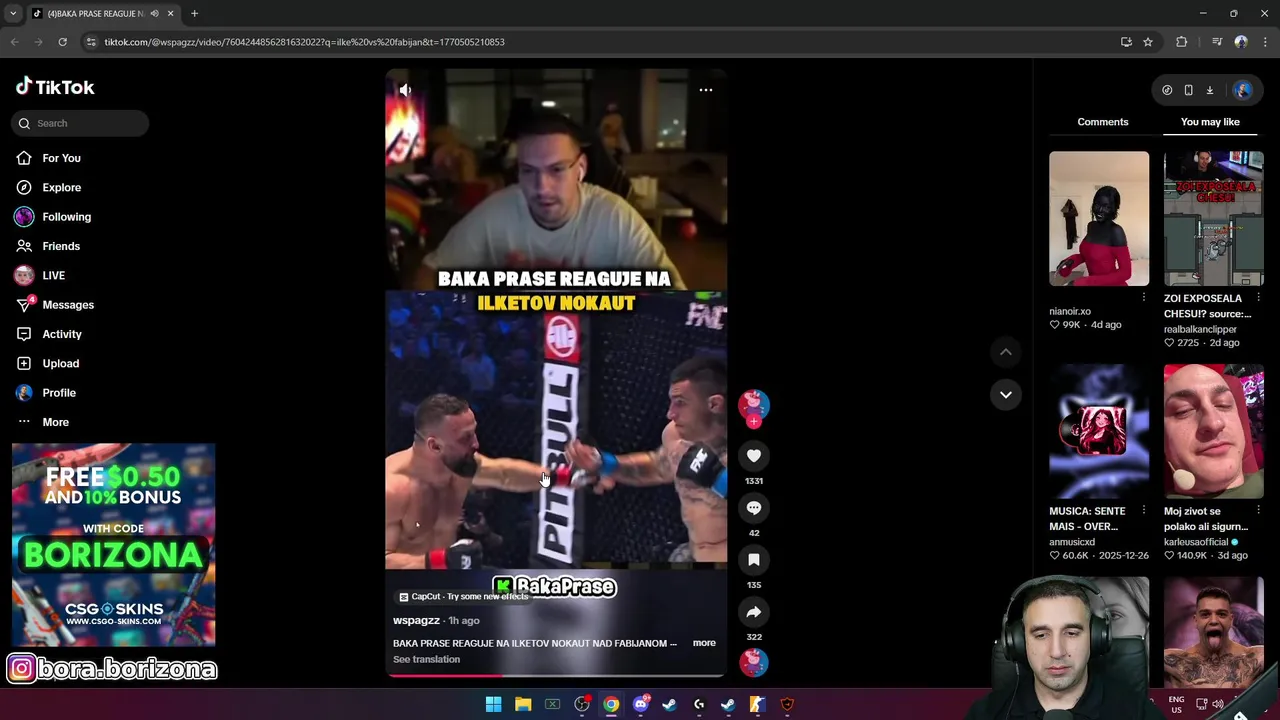
Task: Open the MUSICA: SENTE MAIS video thumbnail
Action: click(x=1099, y=431)
